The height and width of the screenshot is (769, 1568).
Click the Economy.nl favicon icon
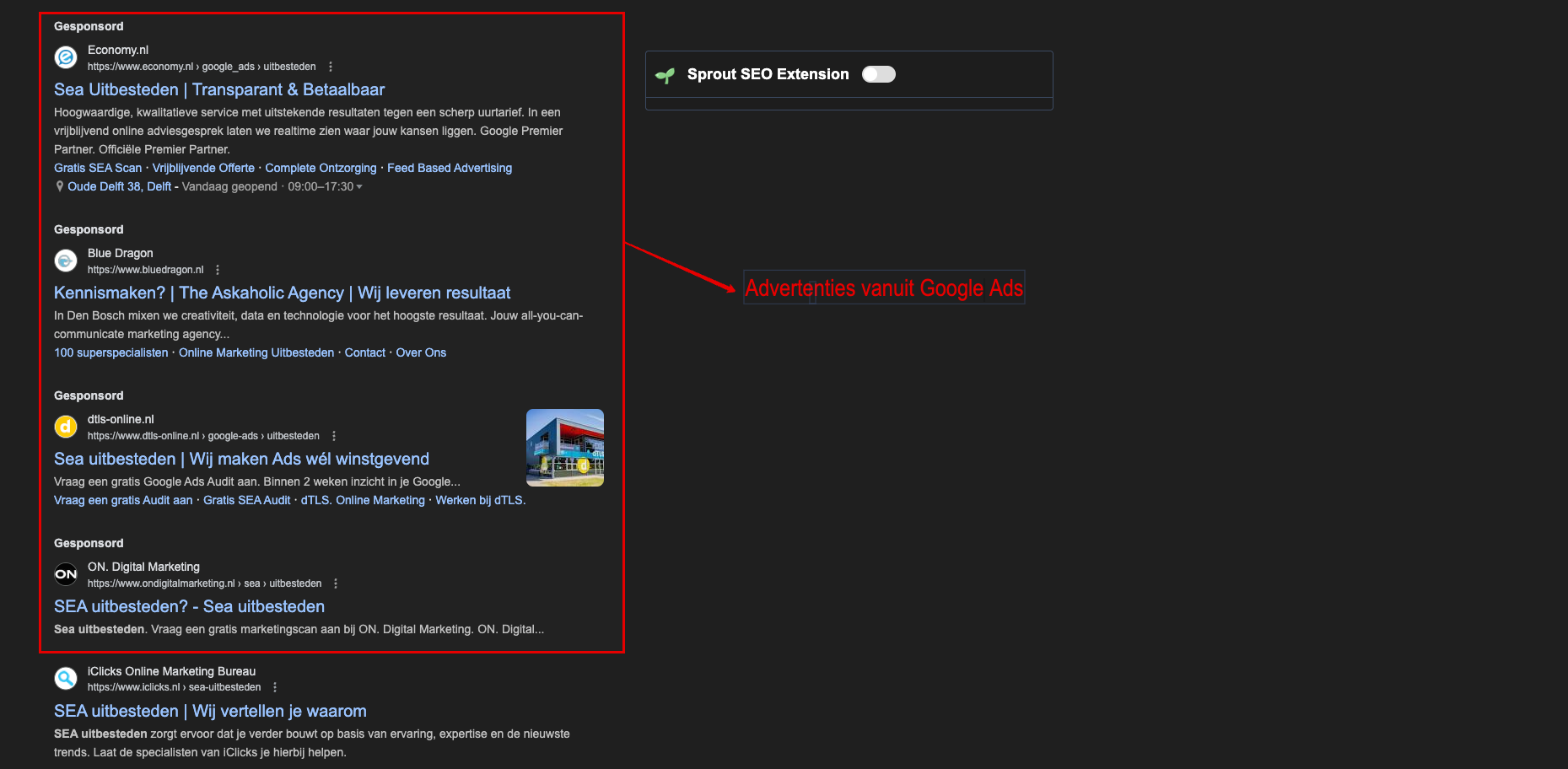tap(66, 57)
